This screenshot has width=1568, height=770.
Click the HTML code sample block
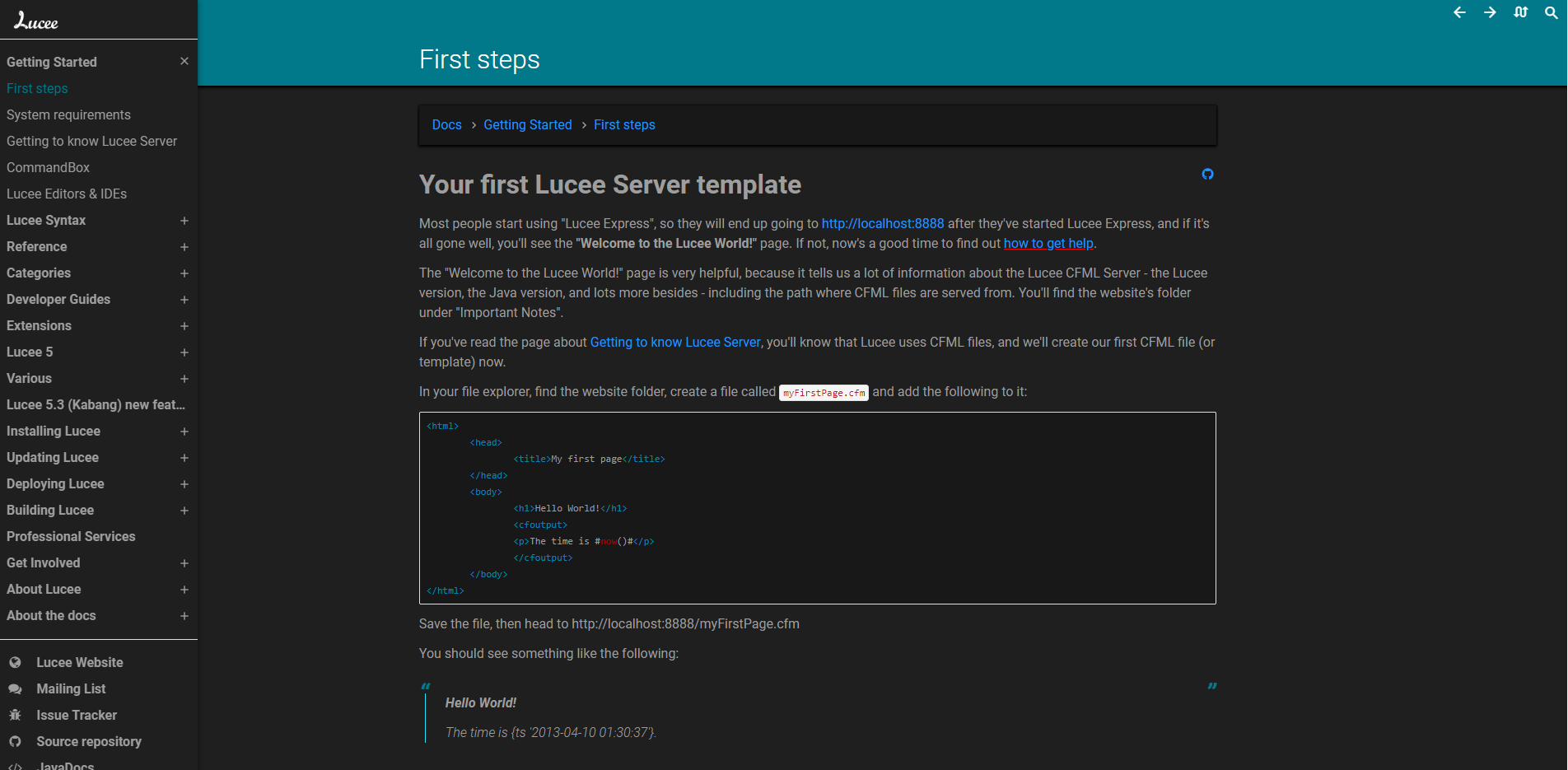click(817, 508)
